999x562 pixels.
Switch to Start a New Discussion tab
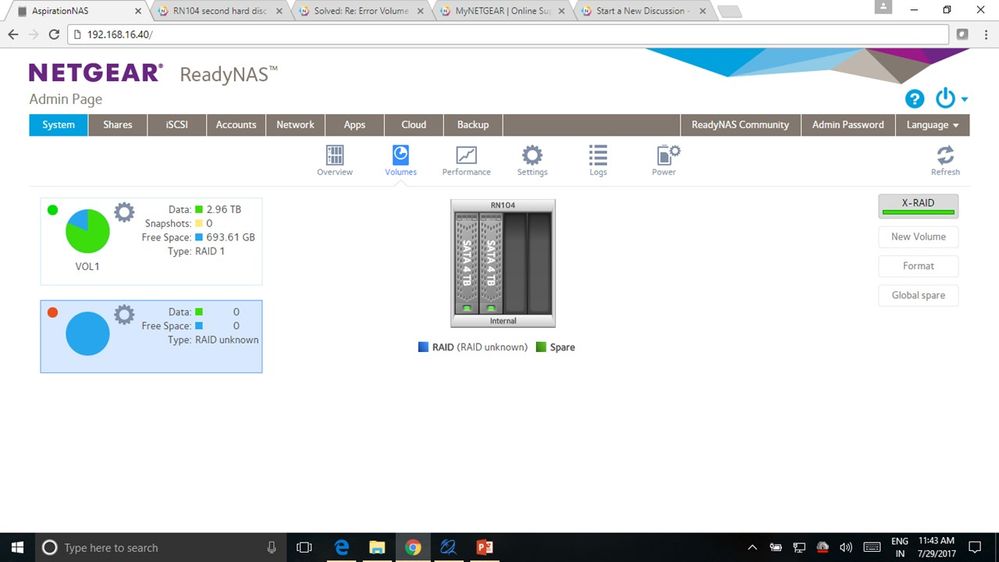(x=643, y=11)
